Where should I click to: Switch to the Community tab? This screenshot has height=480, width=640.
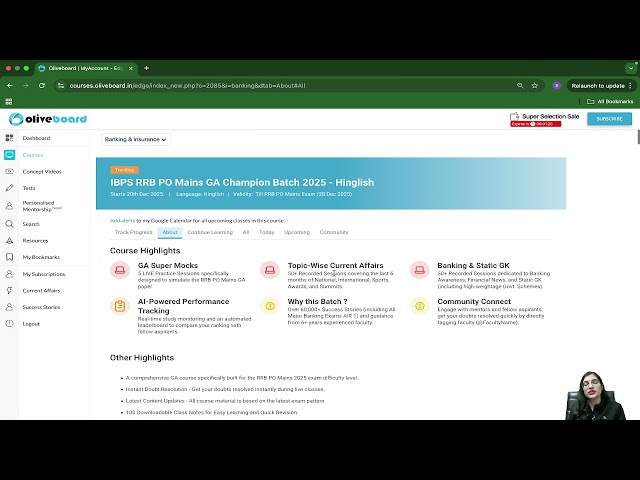334,232
